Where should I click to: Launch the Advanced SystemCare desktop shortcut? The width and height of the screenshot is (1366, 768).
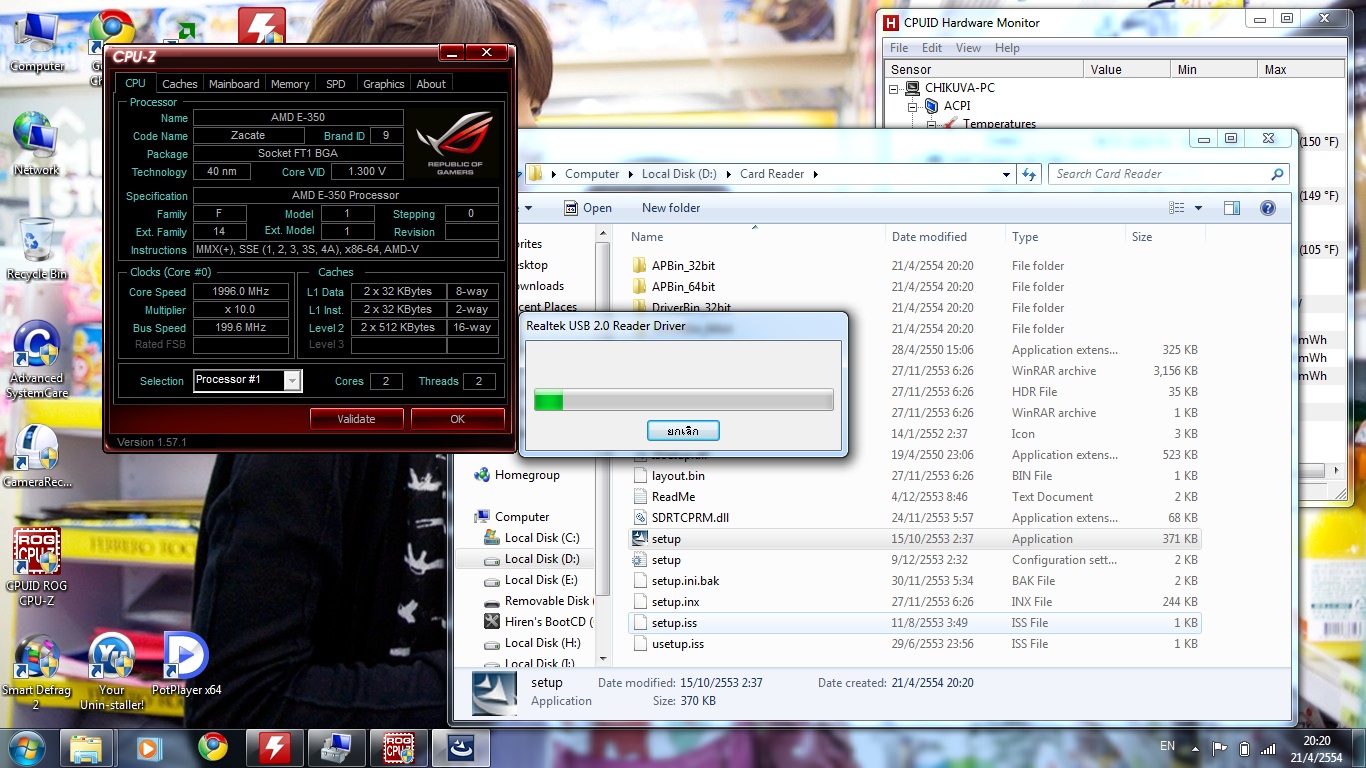click(37, 360)
